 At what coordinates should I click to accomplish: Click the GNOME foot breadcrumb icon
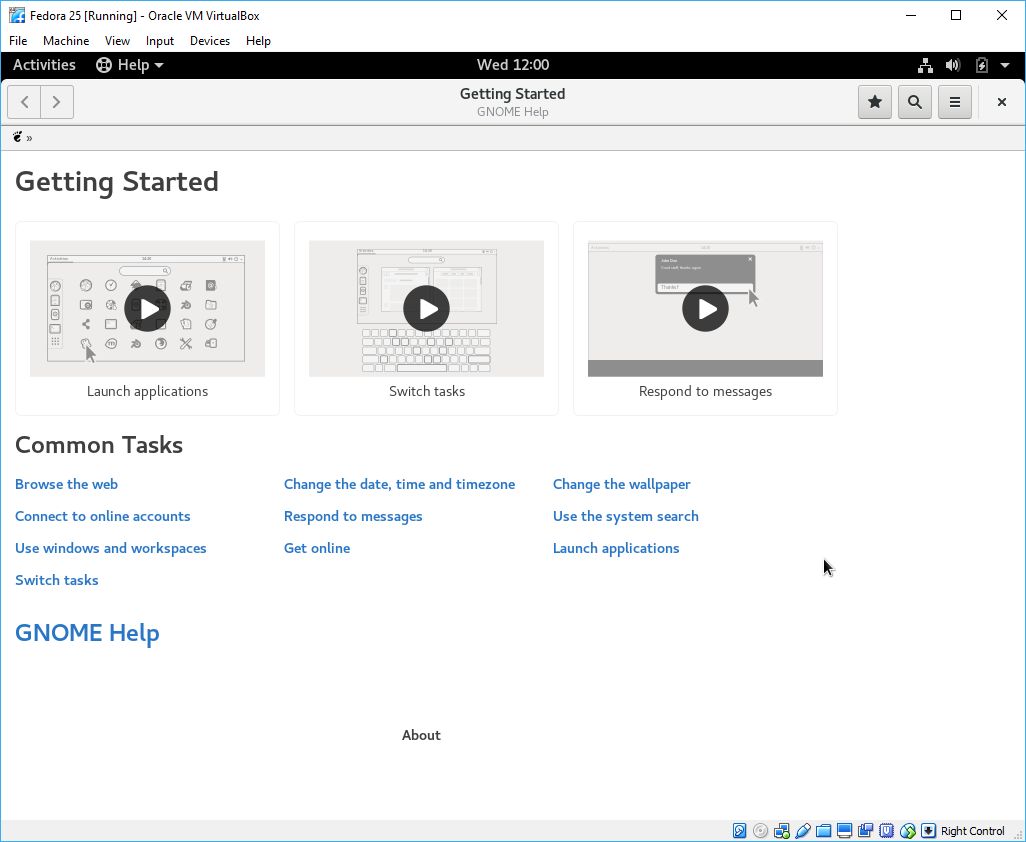pos(18,137)
